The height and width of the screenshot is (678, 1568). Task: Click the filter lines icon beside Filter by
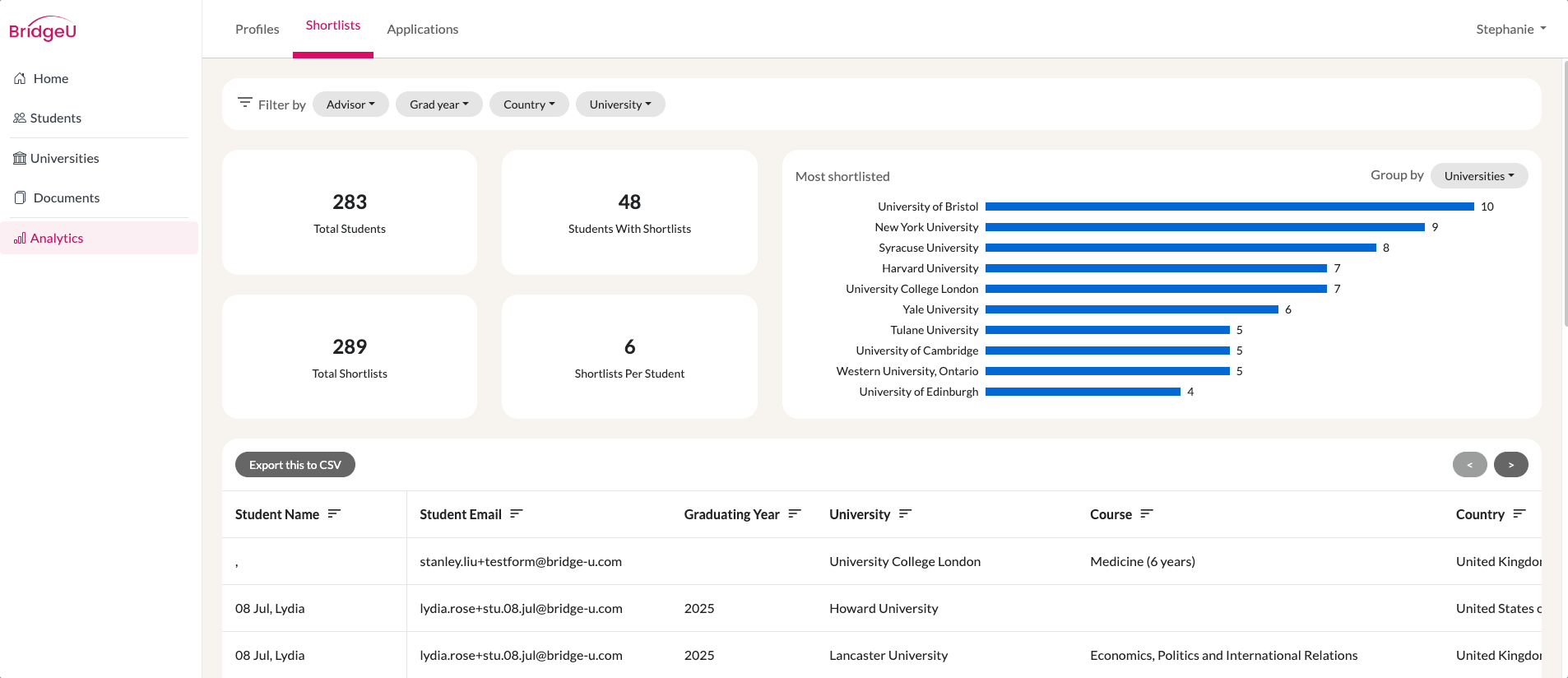pyautogui.click(x=245, y=103)
